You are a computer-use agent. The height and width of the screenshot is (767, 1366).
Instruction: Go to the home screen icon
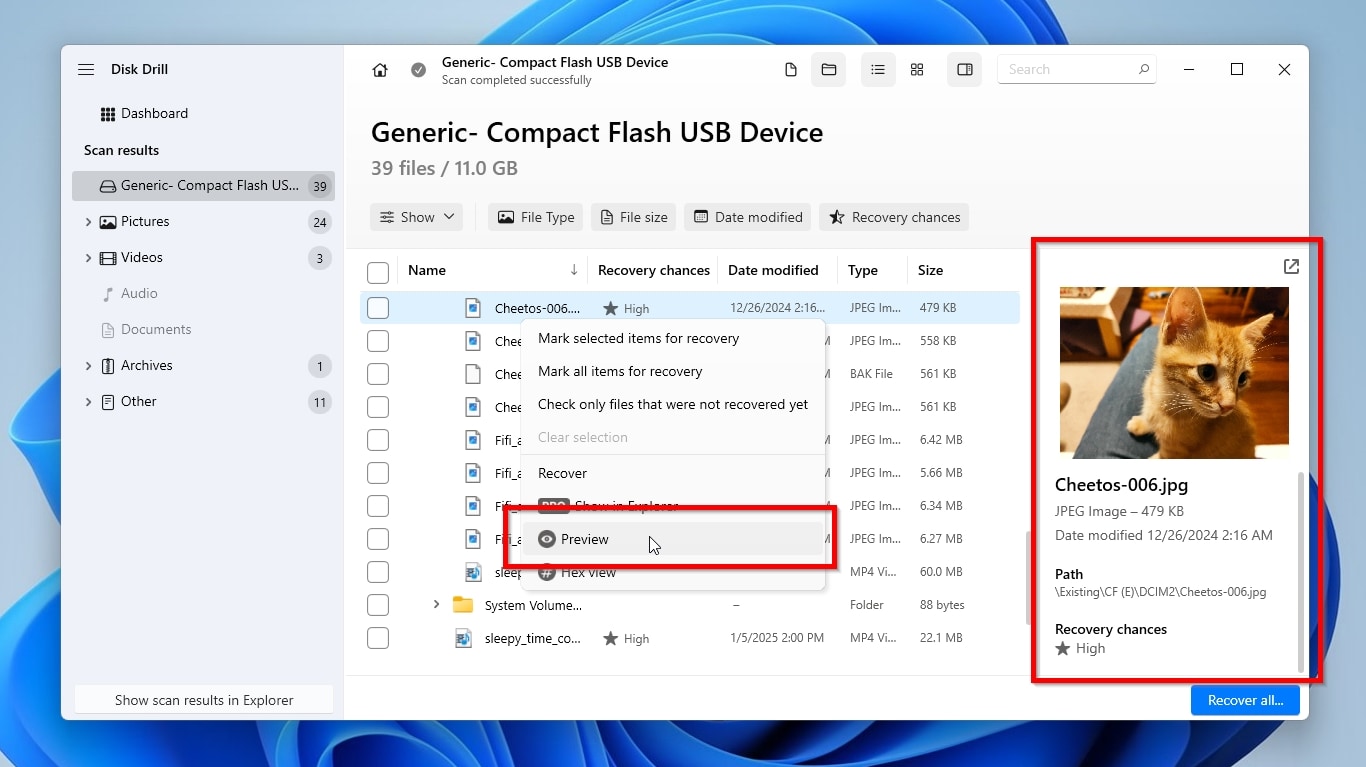tap(380, 70)
